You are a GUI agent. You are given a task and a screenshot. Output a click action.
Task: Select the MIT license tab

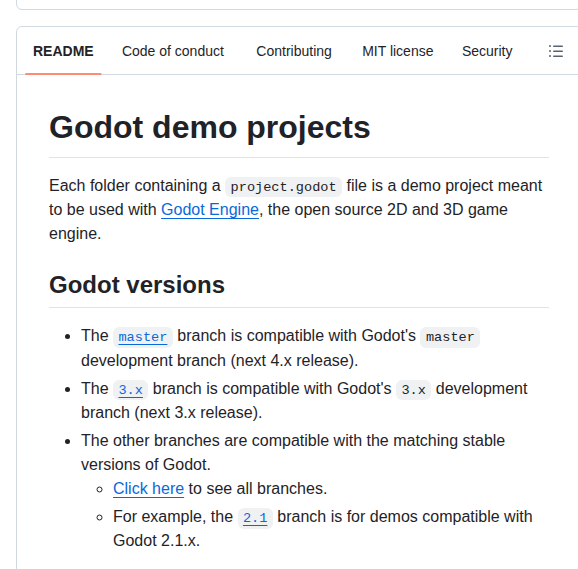click(397, 51)
